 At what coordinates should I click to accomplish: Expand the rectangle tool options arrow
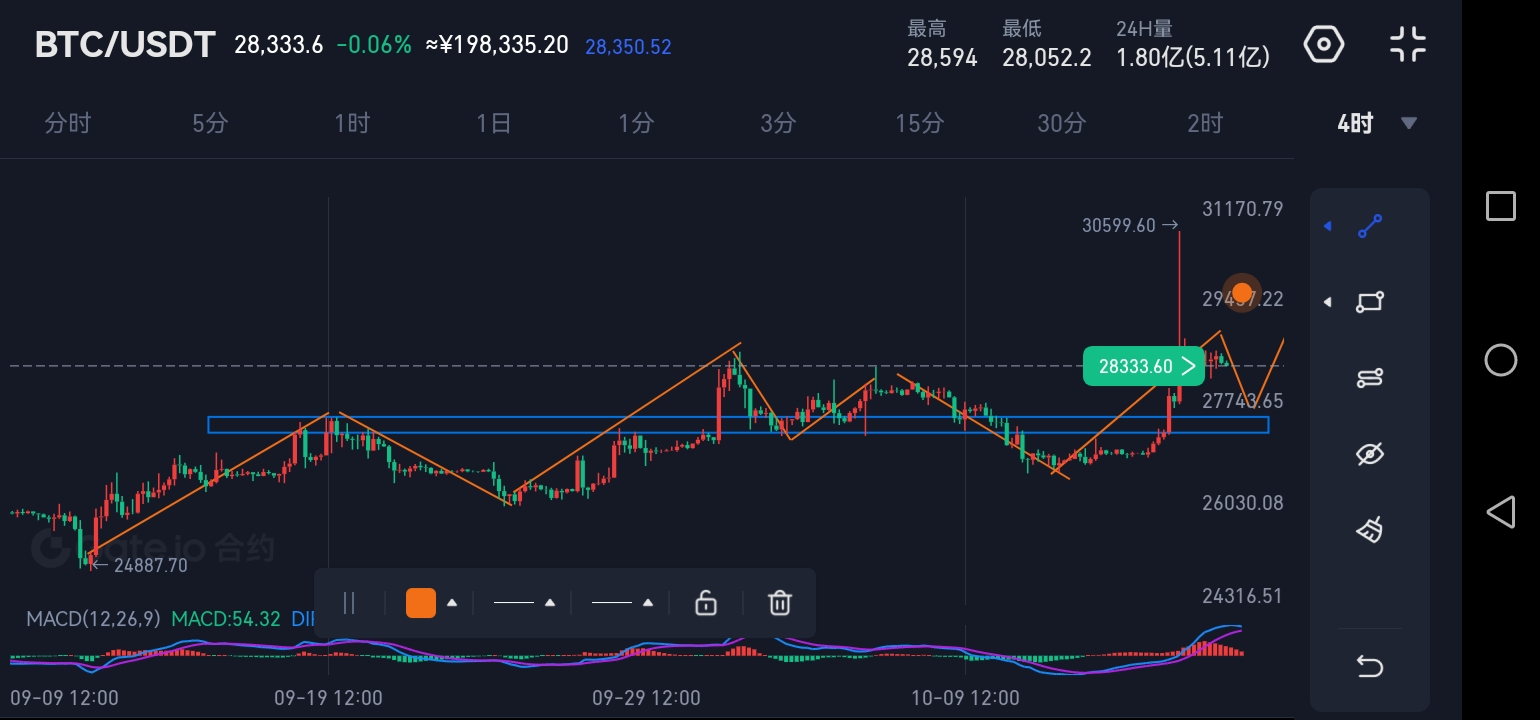click(x=1328, y=302)
